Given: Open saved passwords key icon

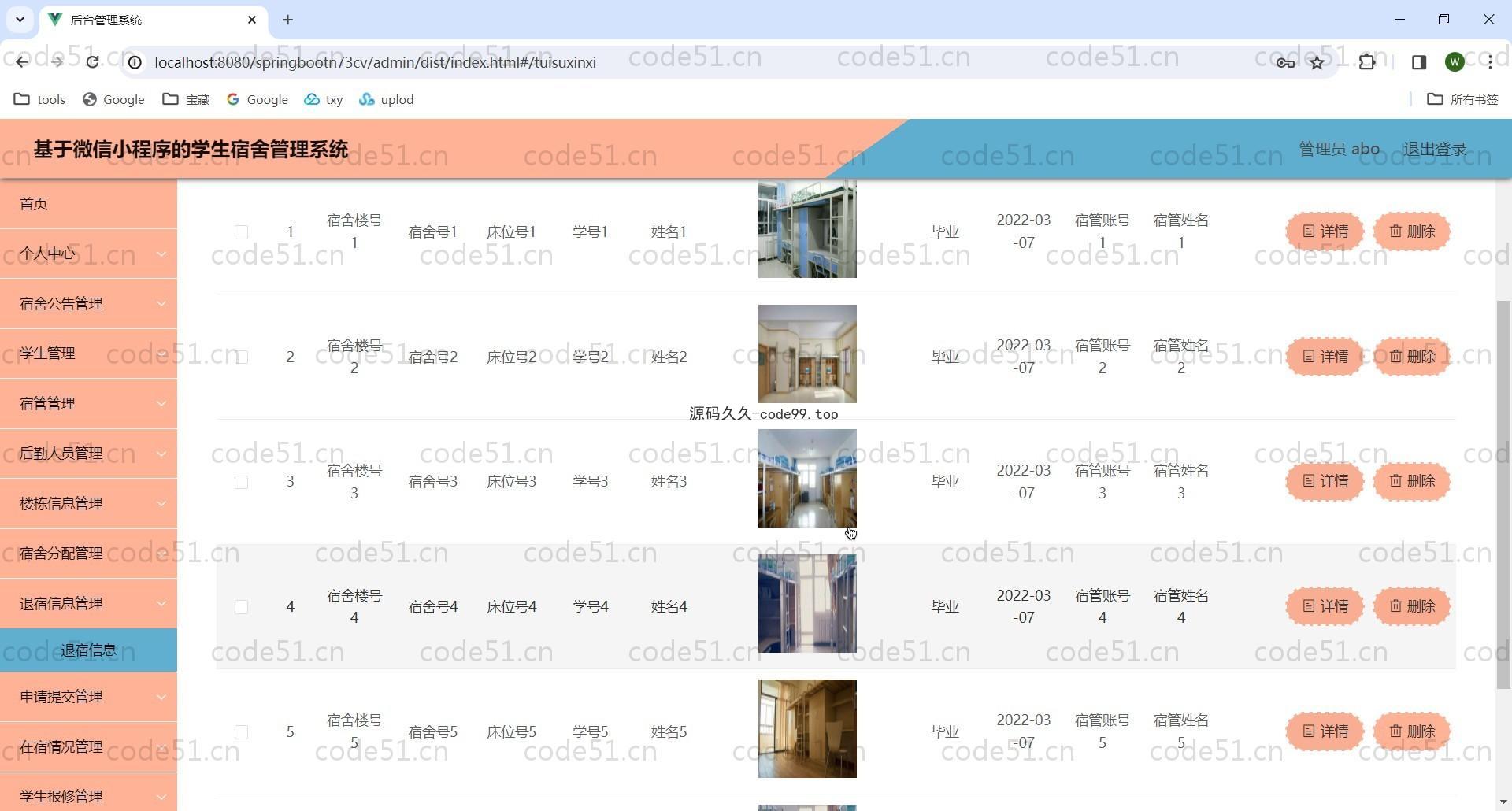Looking at the screenshot, I should pos(1285,62).
